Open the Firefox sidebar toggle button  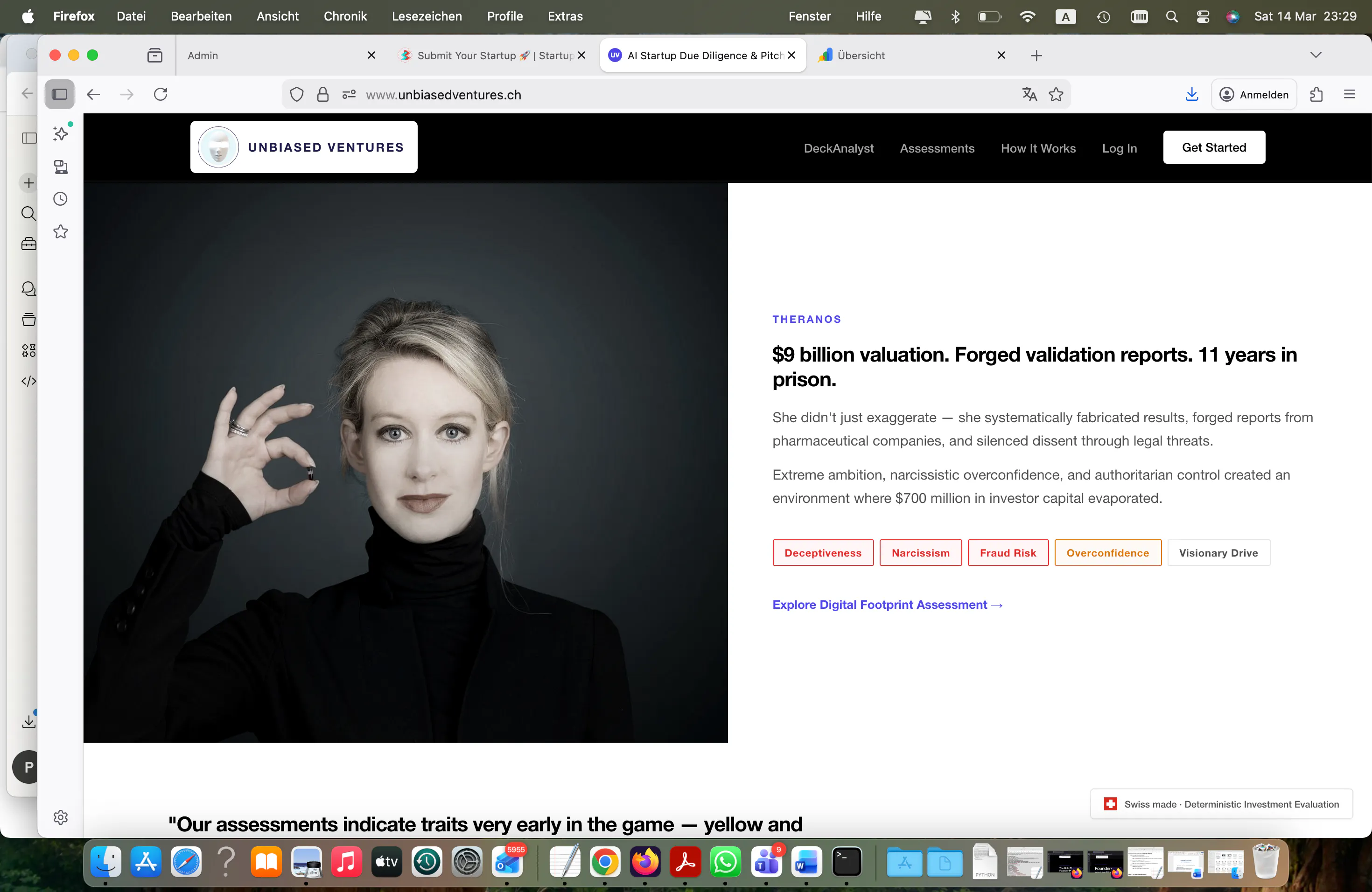[x=60, y=95]
